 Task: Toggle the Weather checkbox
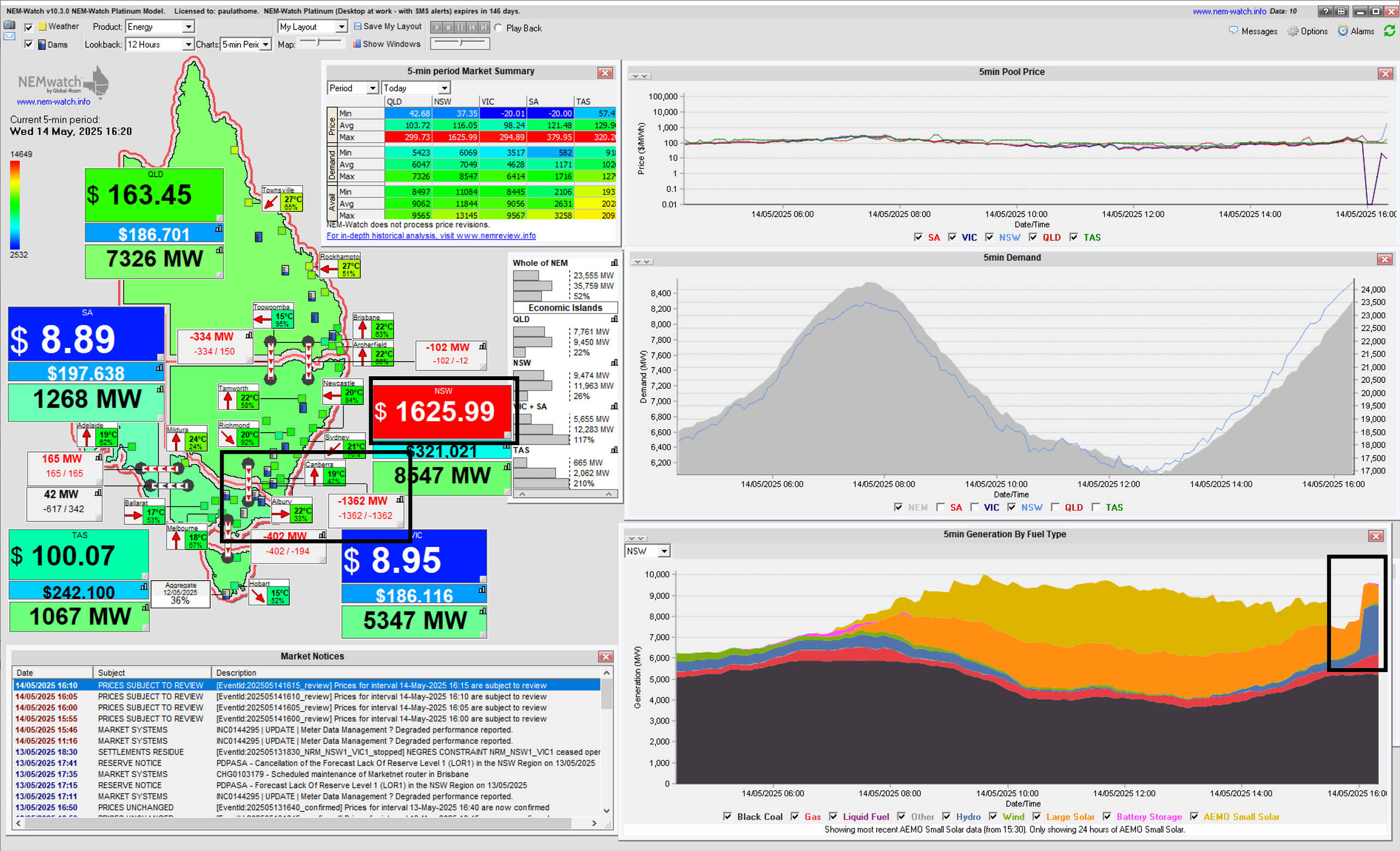point(28,27)
